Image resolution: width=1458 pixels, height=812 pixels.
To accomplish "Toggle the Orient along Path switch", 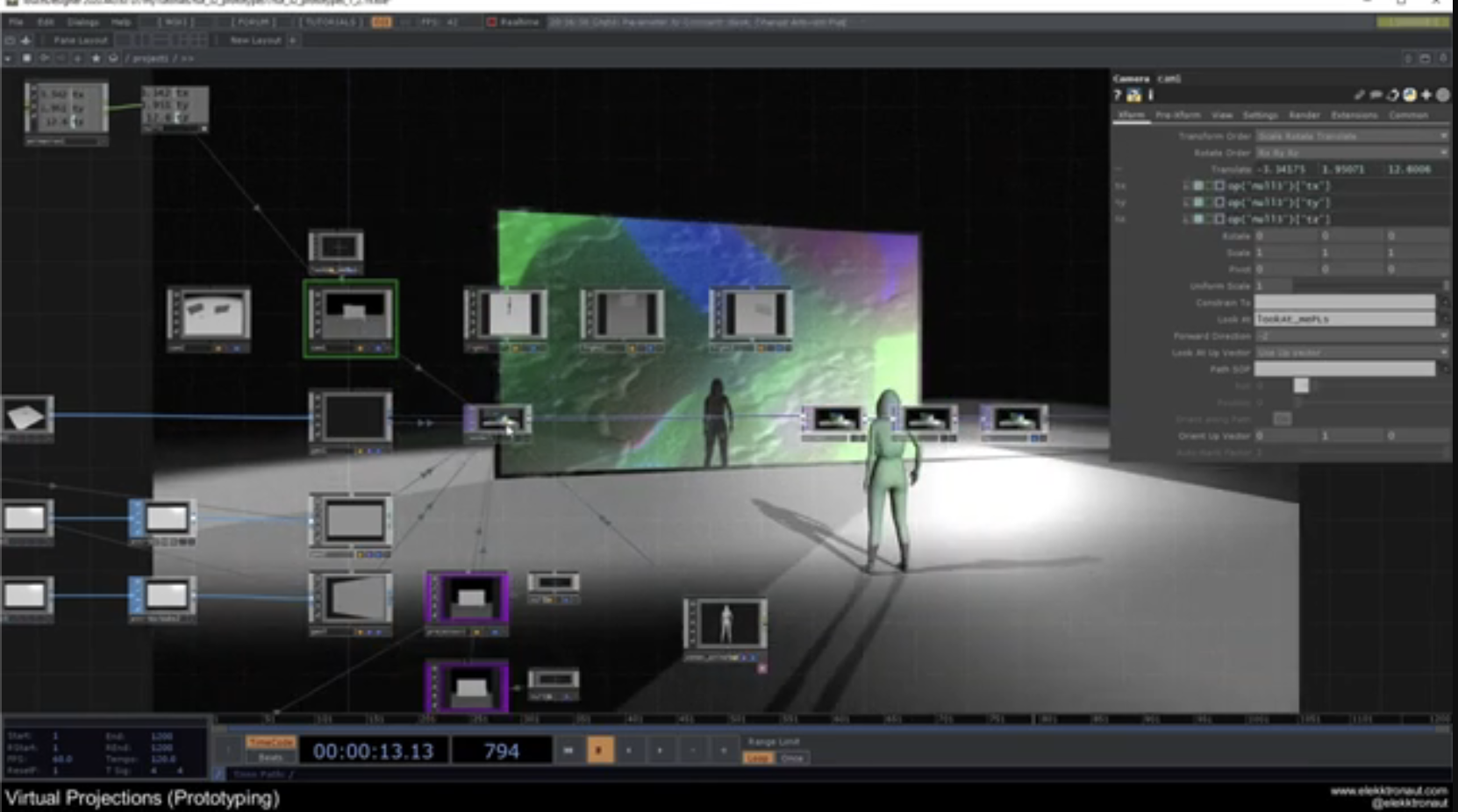I will click(x=1282, y=419).
